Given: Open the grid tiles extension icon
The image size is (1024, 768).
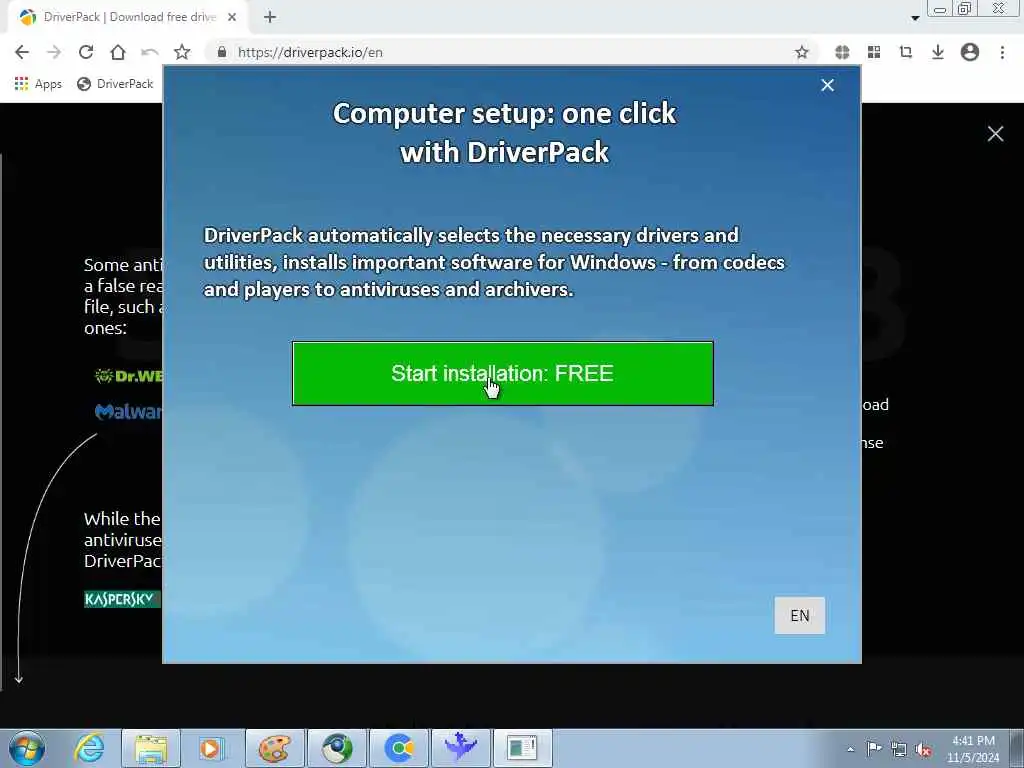Looking at the screenshot, I should 874,52.
